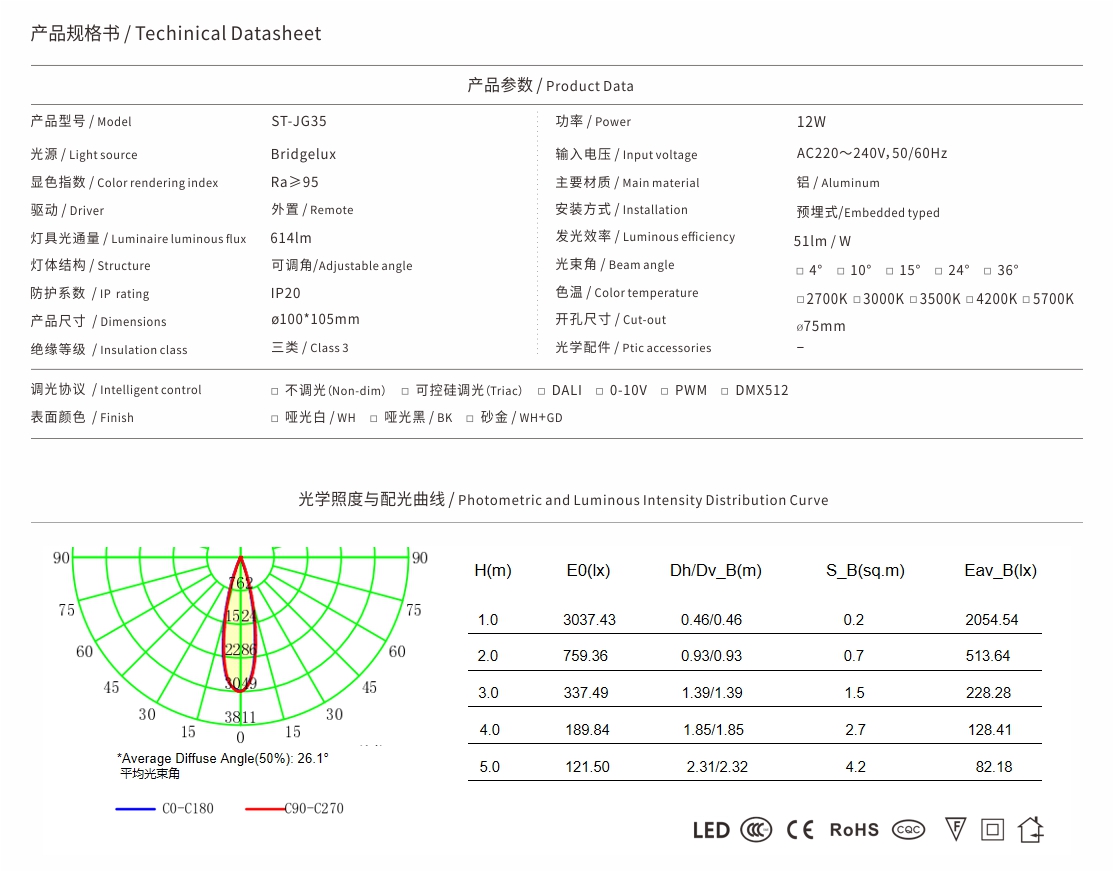Check the 10° beam angle box

click(841, 271)
